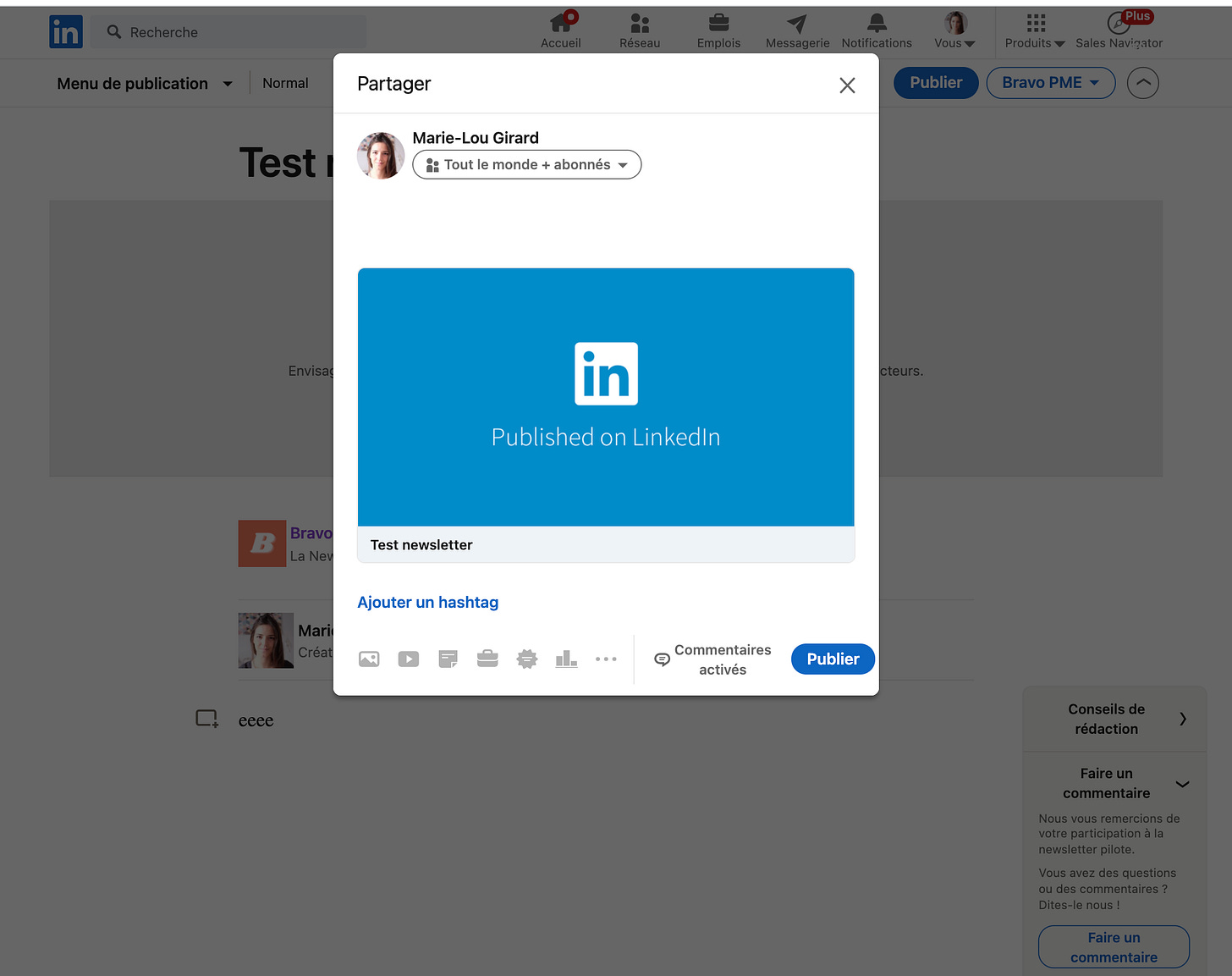Open Notifications
The height and width of the screenshot is (976, 1232).
tap(877, 30)
